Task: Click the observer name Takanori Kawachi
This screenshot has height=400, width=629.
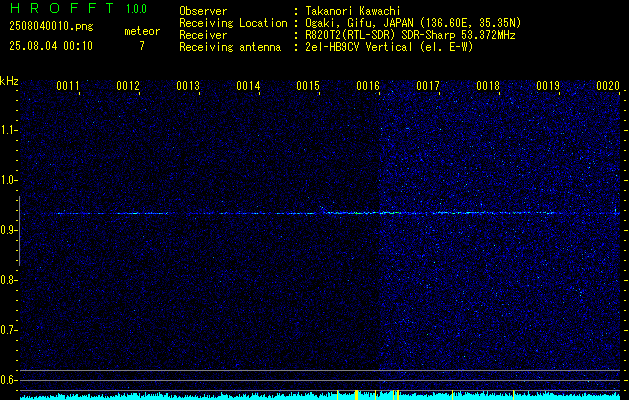Action: (353, 11)
